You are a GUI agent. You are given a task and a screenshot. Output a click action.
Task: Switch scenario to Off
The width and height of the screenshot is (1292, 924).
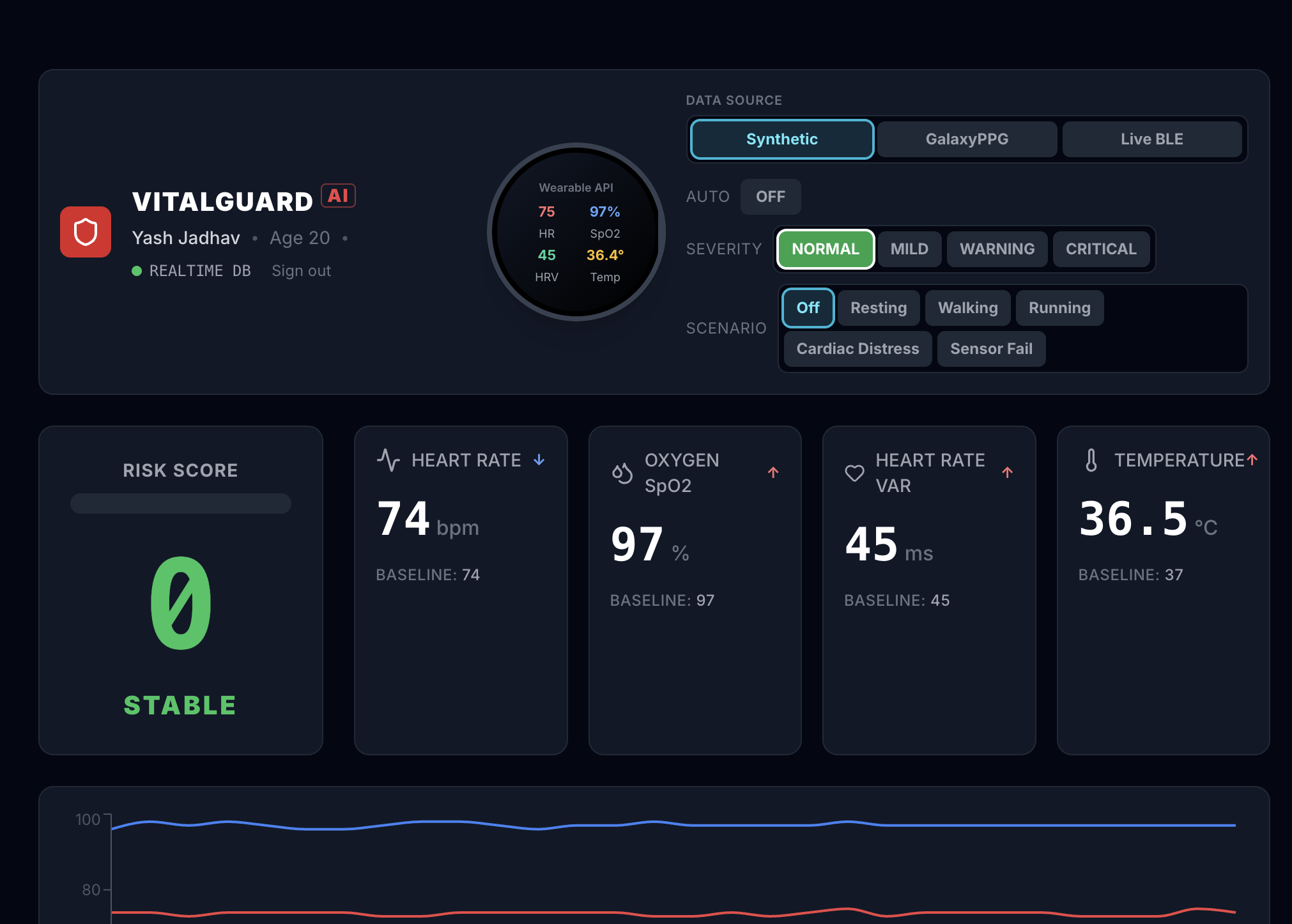[808, 308]
